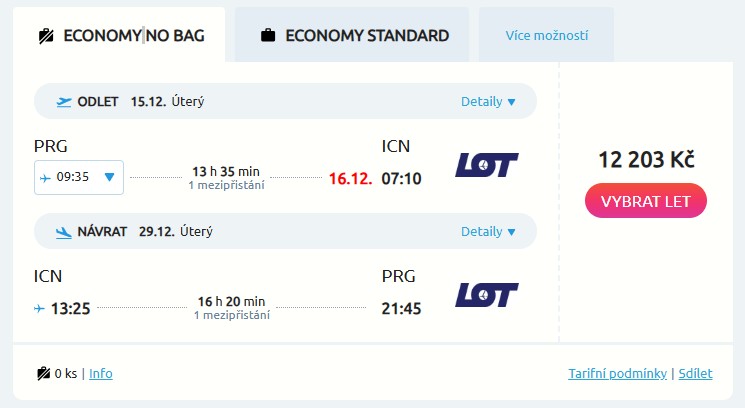745x408 pixels.
Task: Click small plane icon next to 13:25
Action: point(40,308)
